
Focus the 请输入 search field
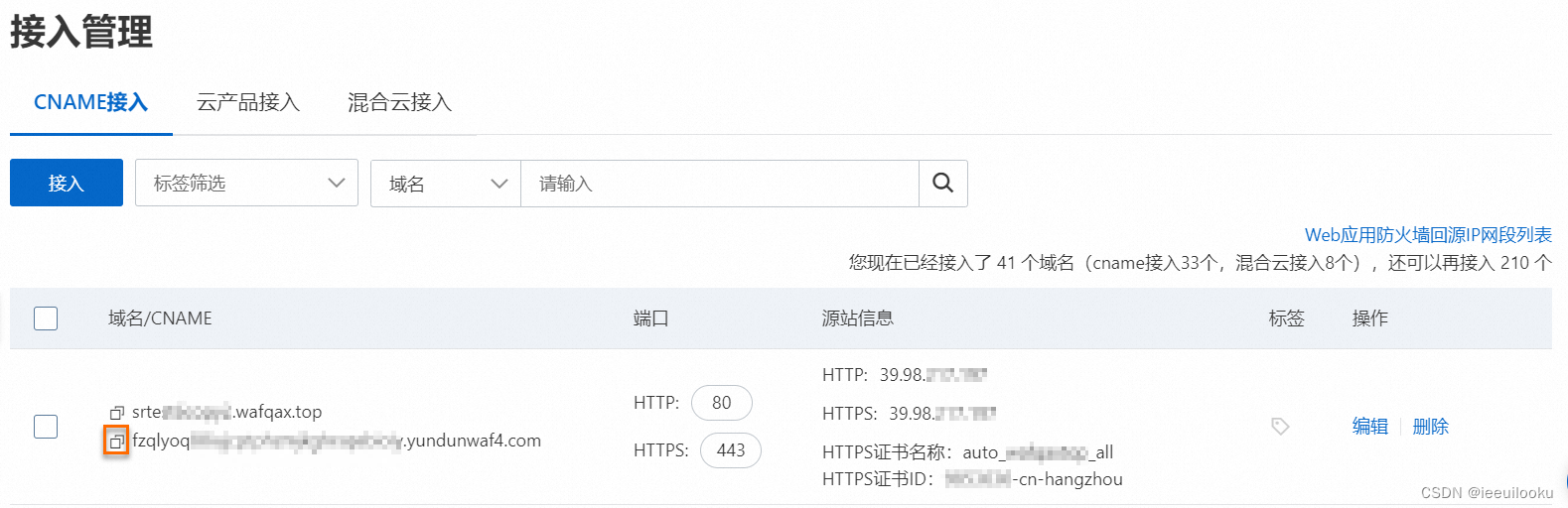[720, 184]
